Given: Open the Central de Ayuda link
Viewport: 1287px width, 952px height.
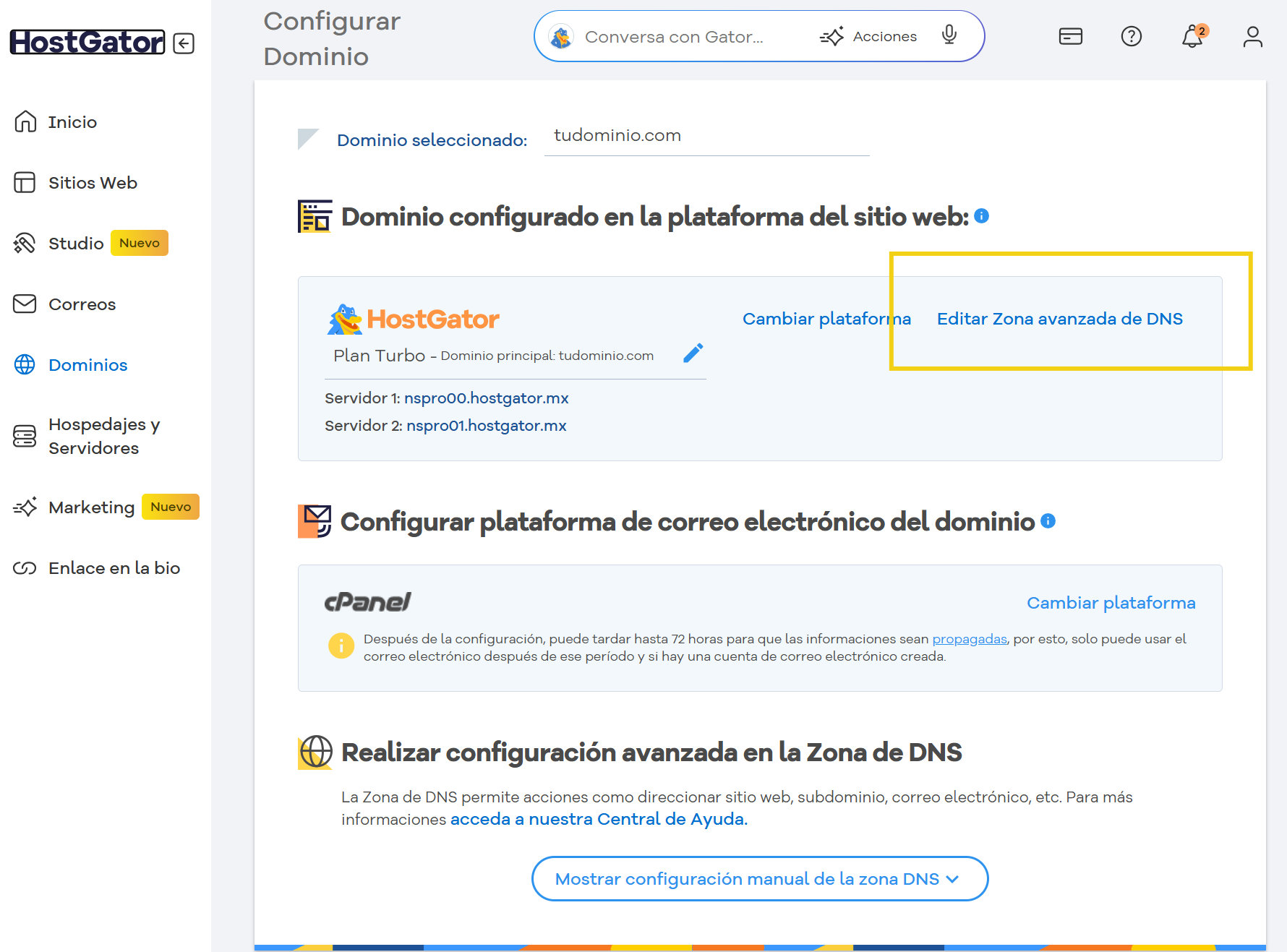Looking at the screenshot, I should [x=599, y=819].
